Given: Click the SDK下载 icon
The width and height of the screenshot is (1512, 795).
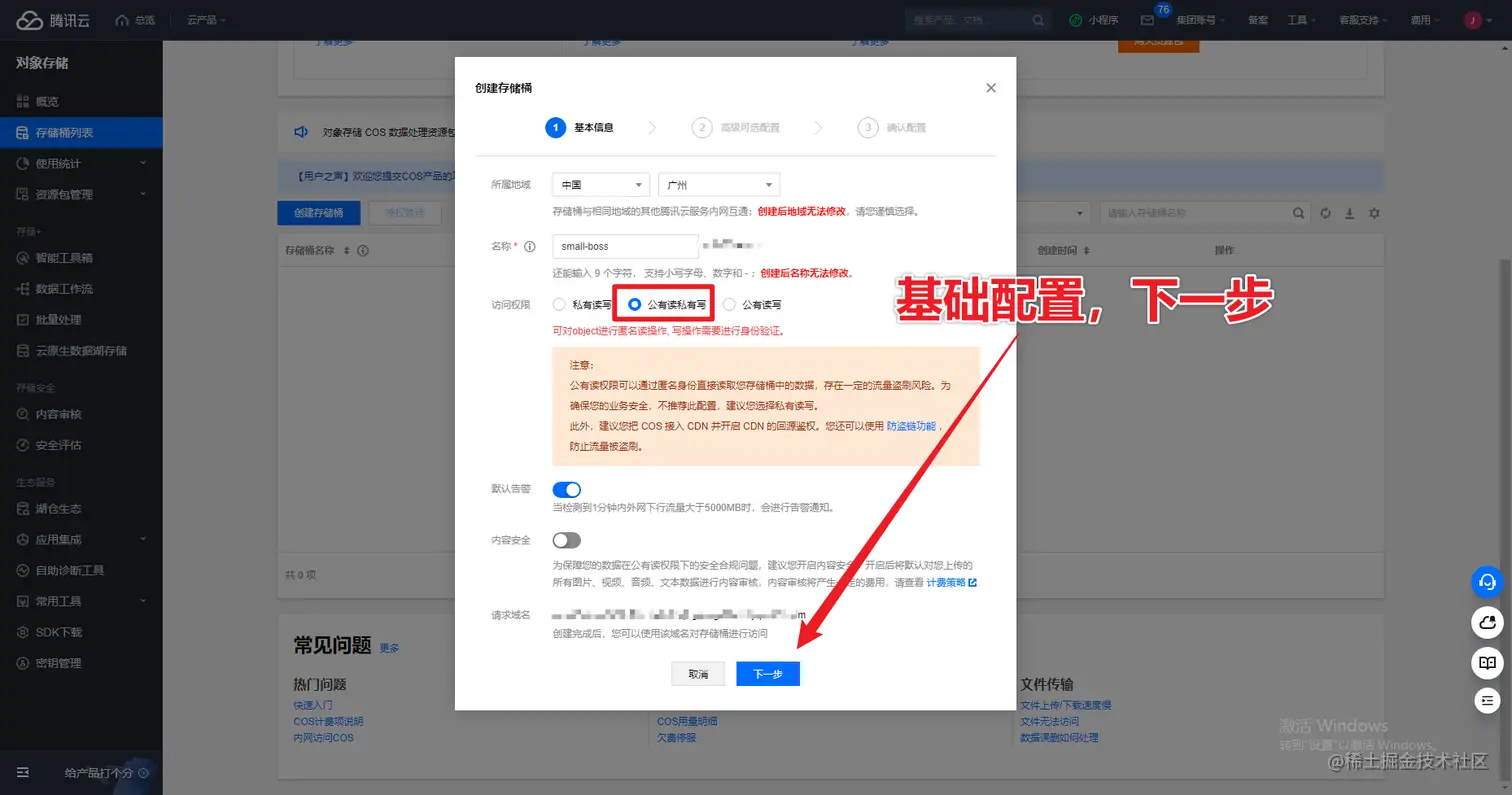Looking at the screenshot, I should click(23, 632).
